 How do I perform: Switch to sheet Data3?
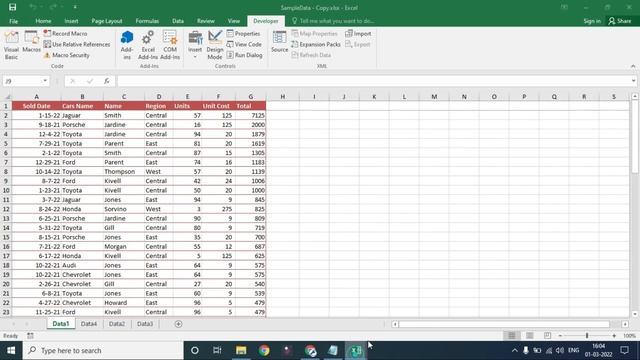(x=145, y=324)
